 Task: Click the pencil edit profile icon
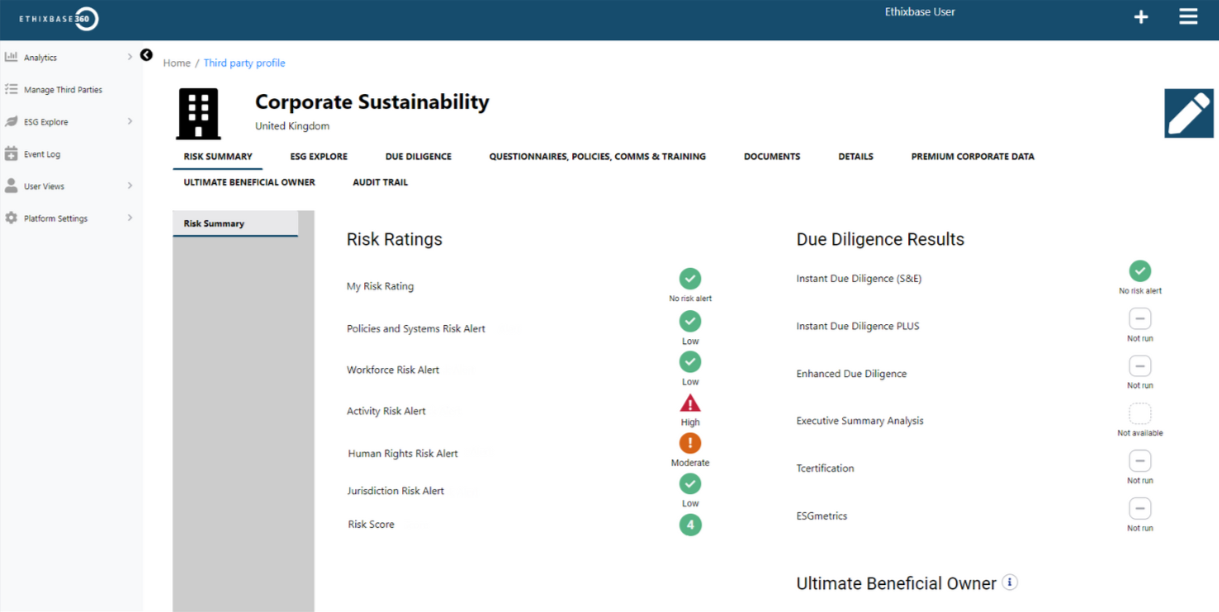tap(1188, 113)
